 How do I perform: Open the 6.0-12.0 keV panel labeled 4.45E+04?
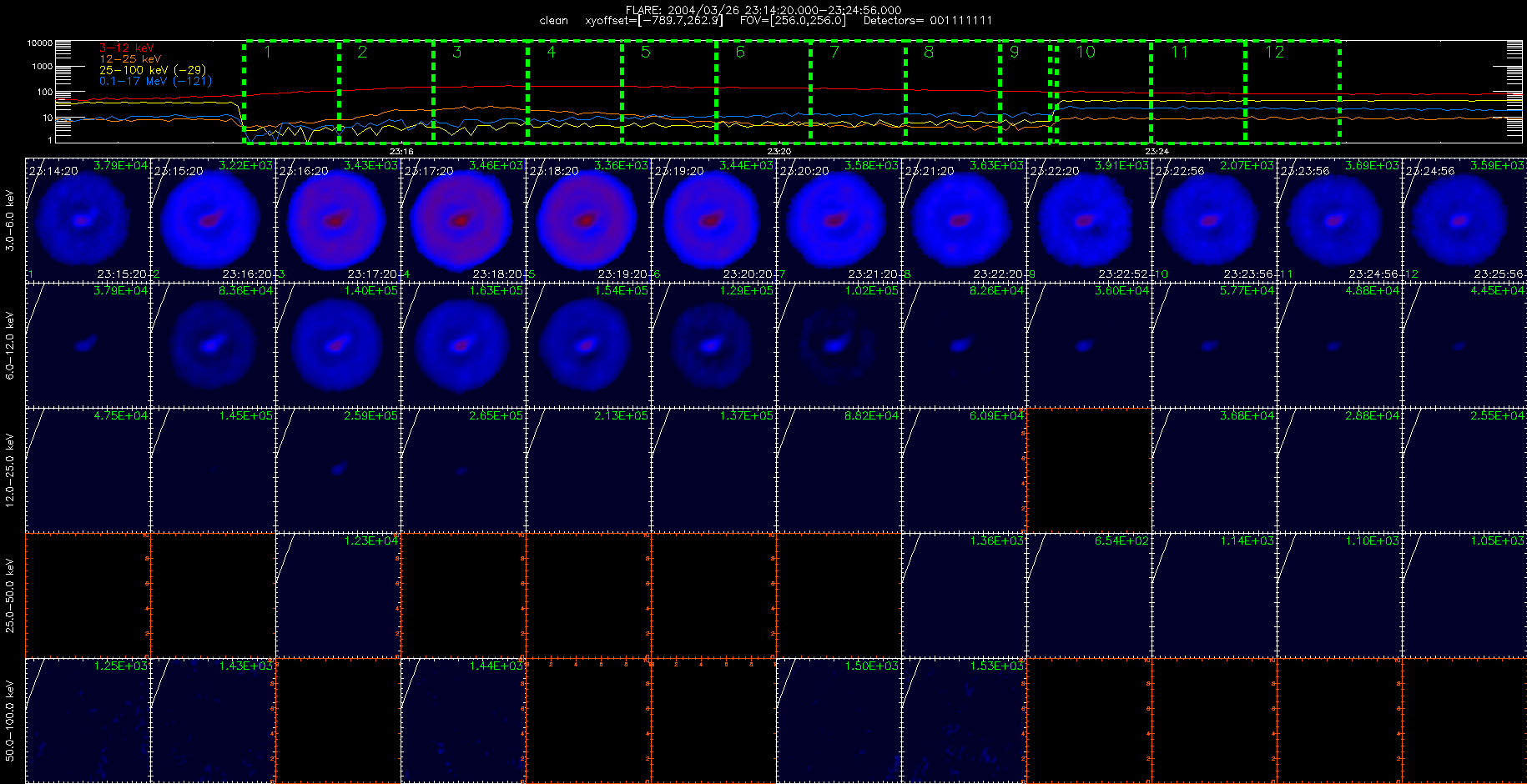click(1464, 345)
